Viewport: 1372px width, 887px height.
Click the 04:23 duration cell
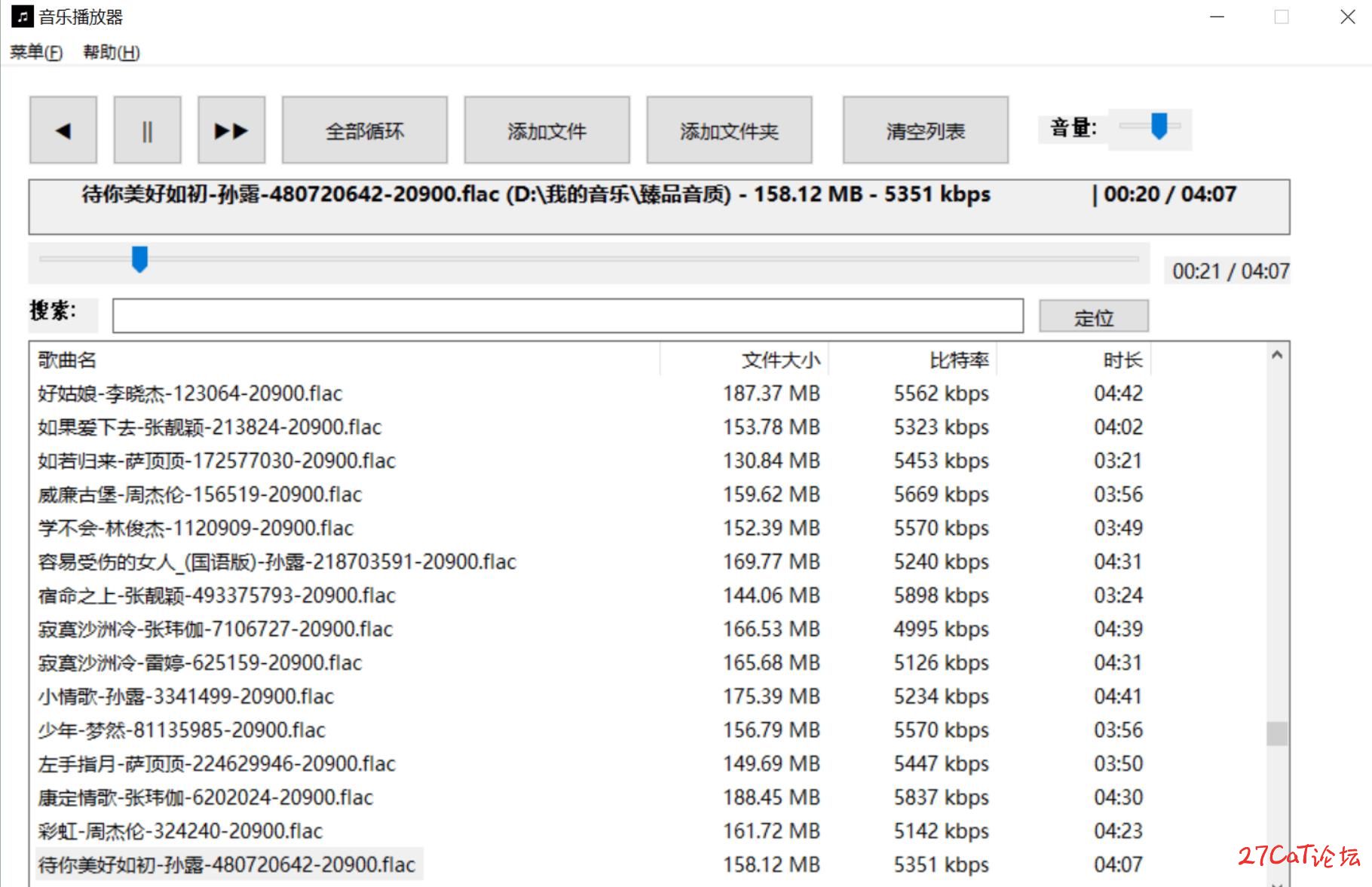[x=1118, y=830]
